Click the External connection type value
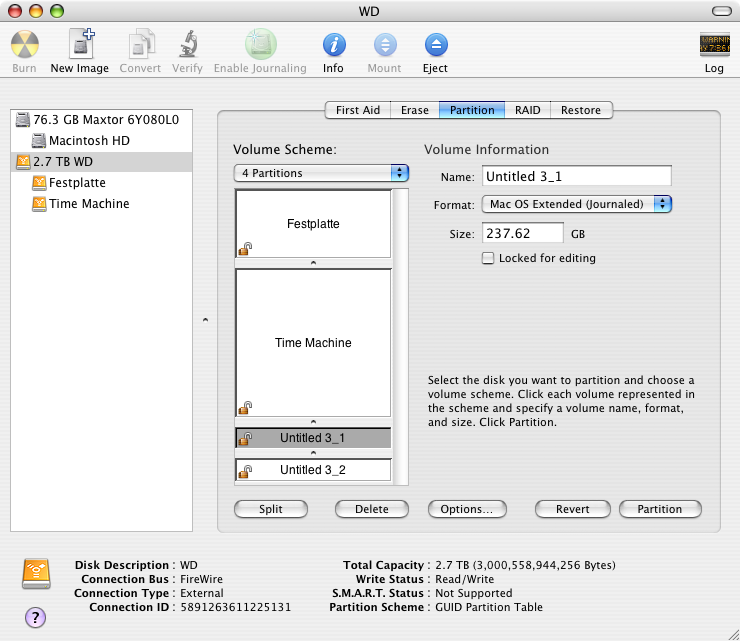 (x=202, y=593)
